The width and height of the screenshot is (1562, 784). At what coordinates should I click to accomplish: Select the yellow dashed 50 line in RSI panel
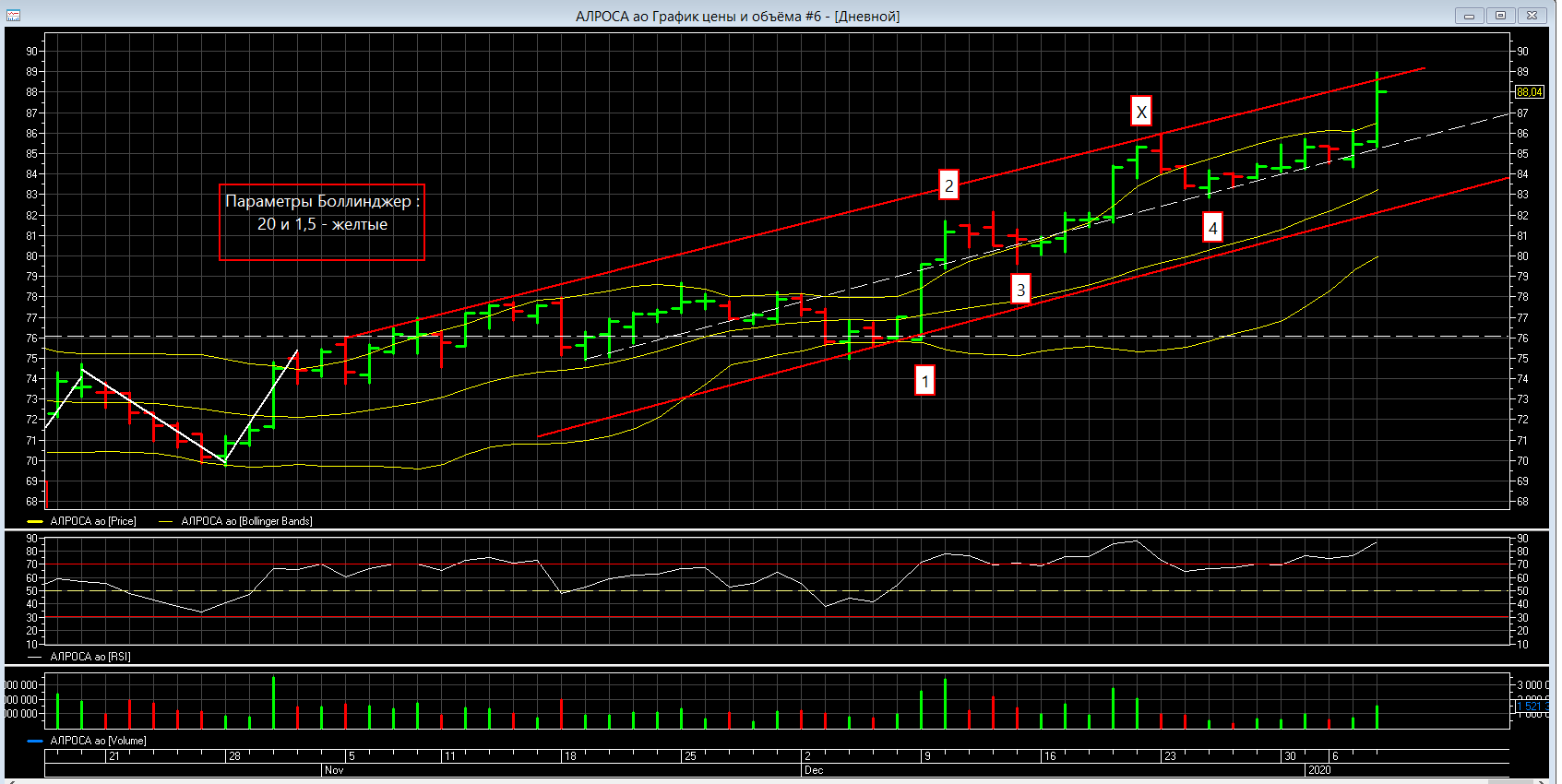pyautogui.click(x=777, y=590)
